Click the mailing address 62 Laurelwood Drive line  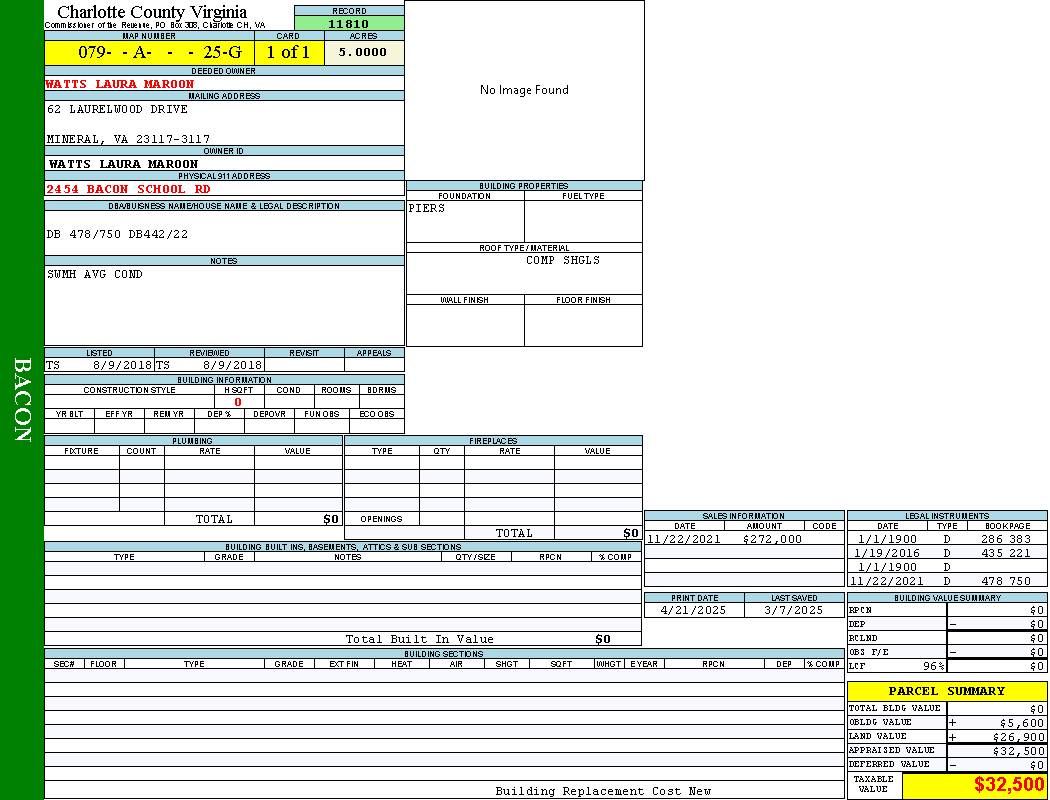pos(117,109)
